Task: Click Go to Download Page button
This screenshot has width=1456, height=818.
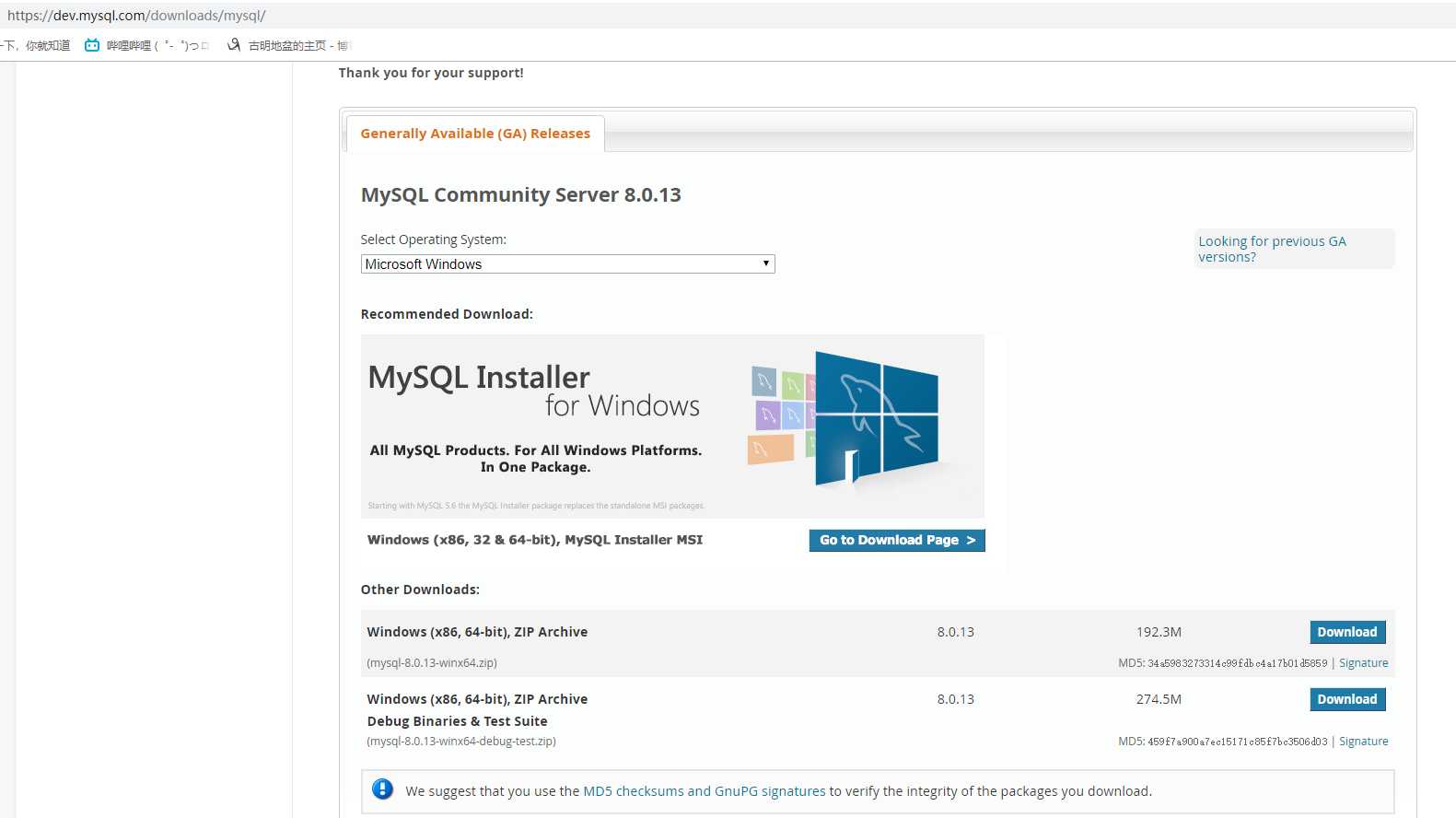Action: 897,541
